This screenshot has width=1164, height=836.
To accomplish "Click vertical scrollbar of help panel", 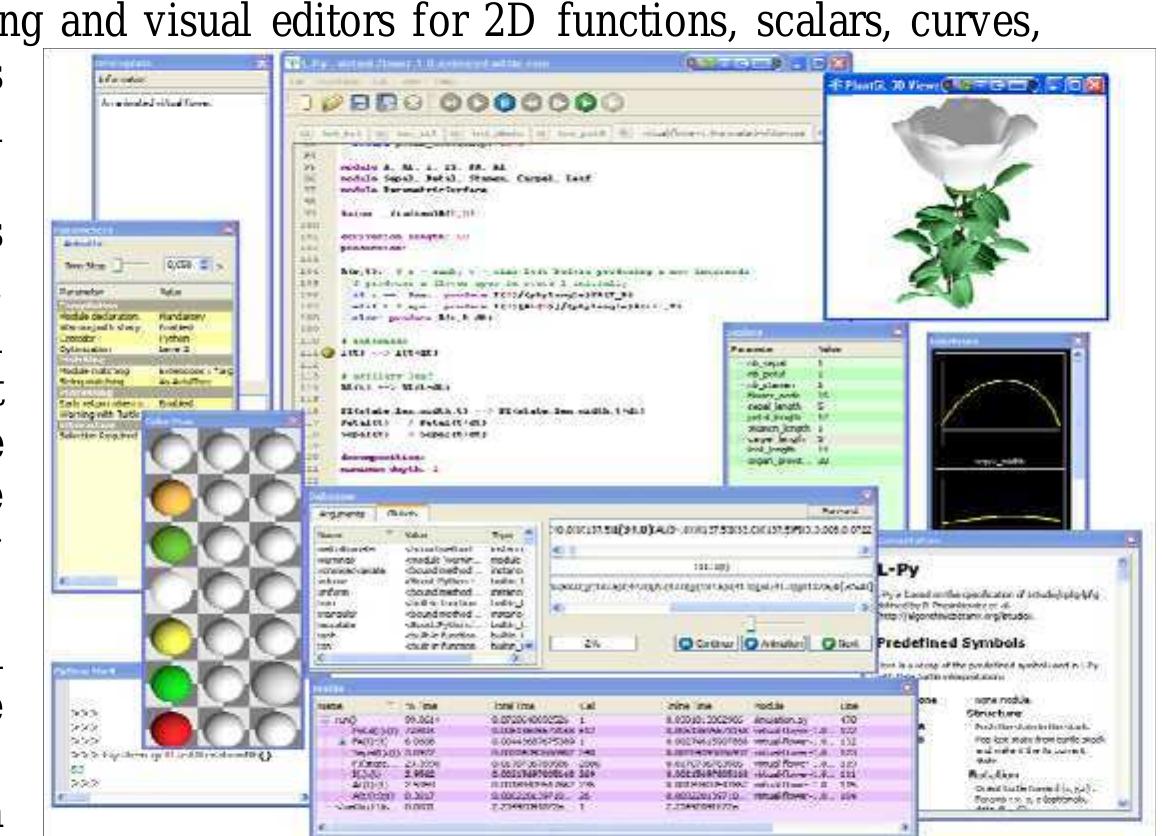I will point(1122,682).
